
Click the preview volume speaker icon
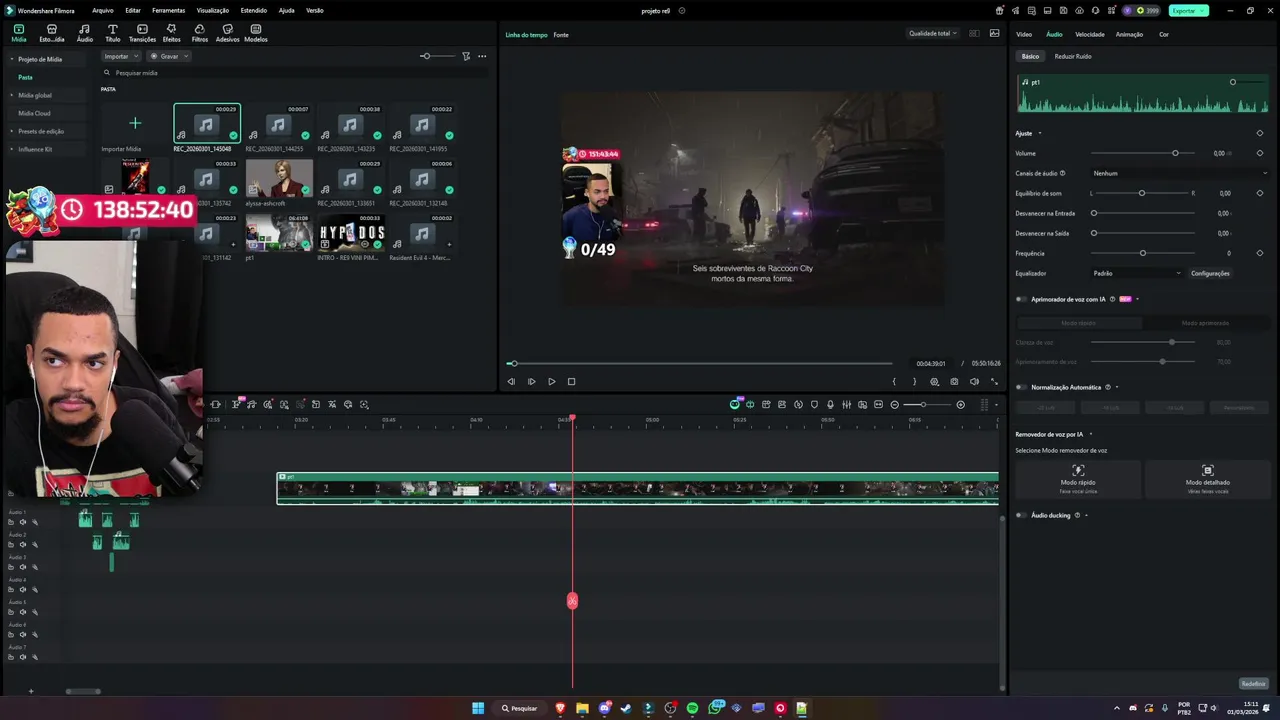[x=974, y=381]
